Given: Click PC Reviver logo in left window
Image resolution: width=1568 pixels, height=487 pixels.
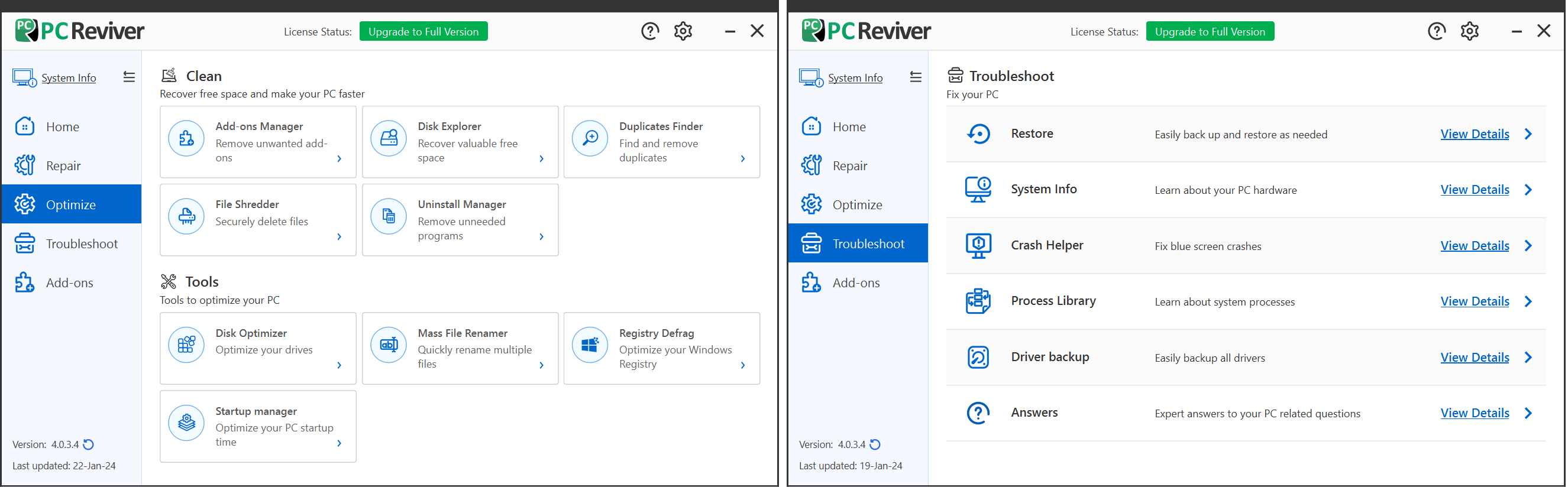Looking at the screenshot, I should click(80, 30).
